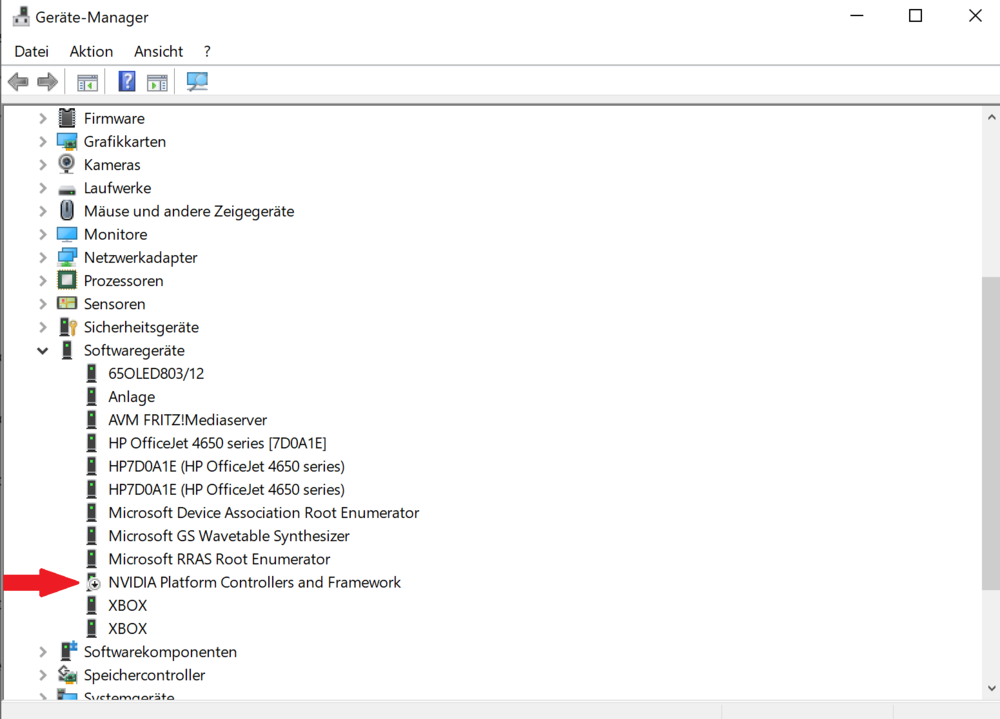
Task: Expand the Prozessoren tree node
Action: pos(42,280)
